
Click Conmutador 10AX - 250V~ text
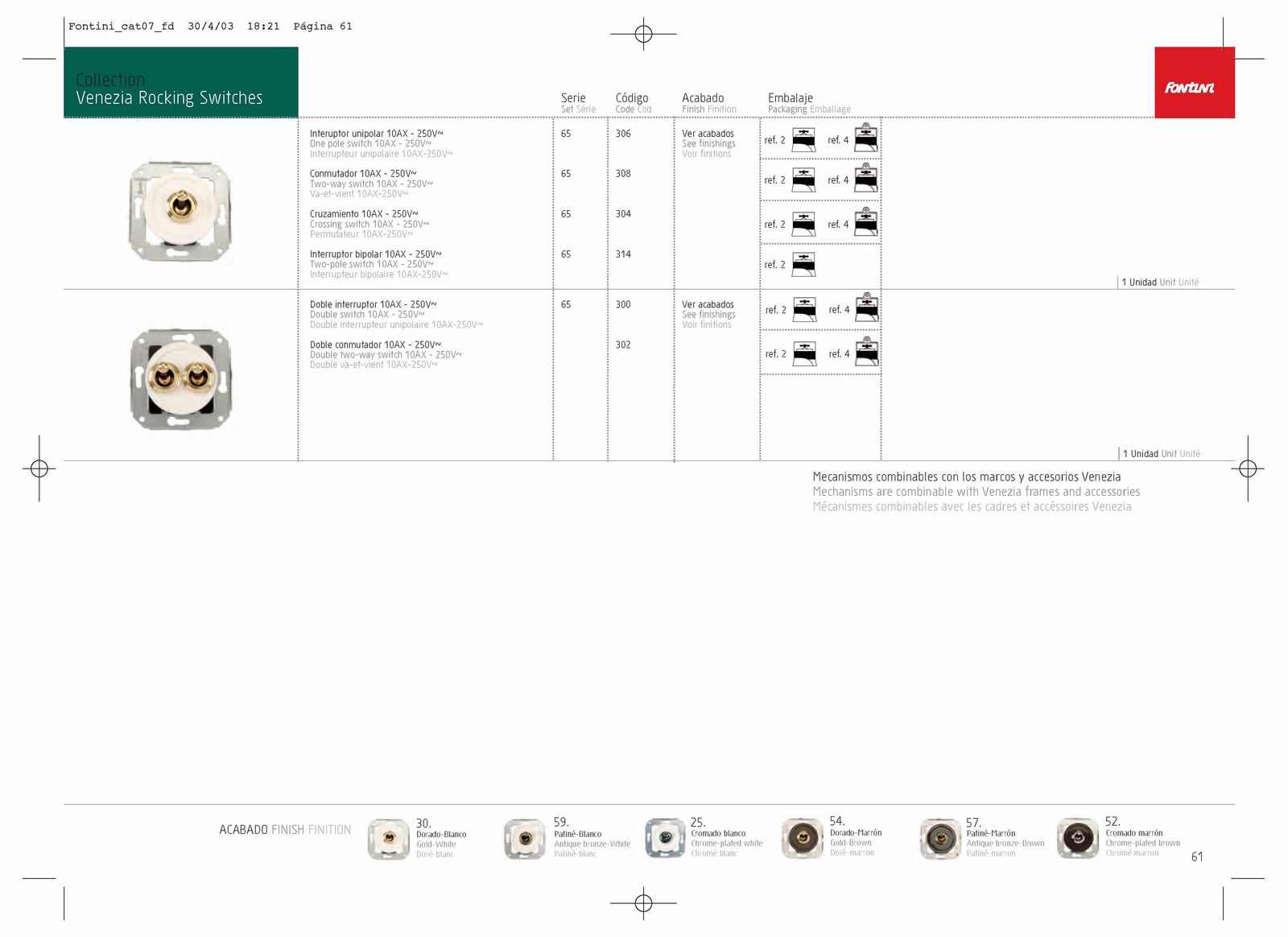363,174
